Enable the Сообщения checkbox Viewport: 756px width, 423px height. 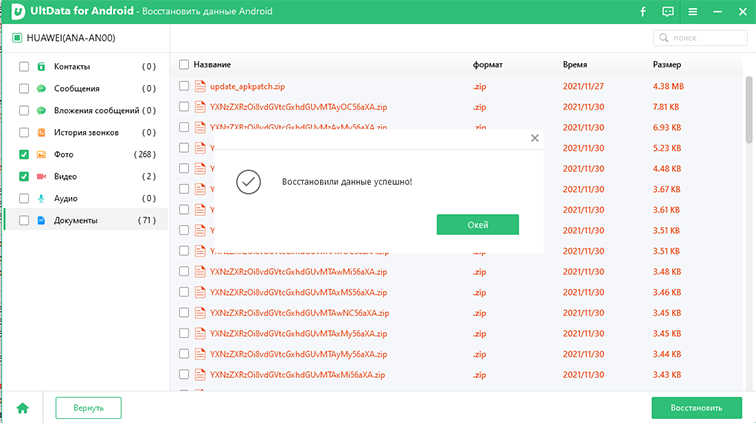[24, 88]
